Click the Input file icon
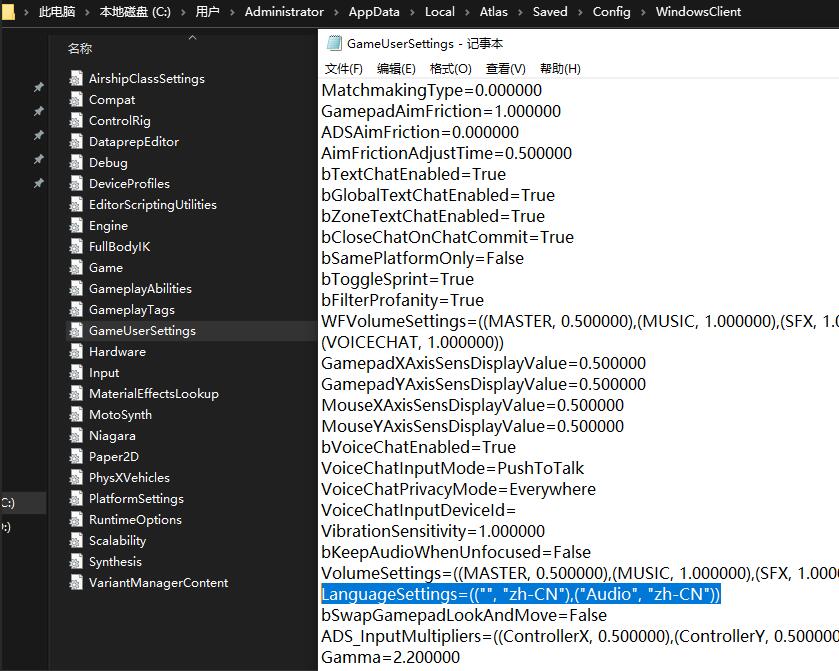Image resolution: width=839 pixels, height=671 pixels. click(76, 372)
